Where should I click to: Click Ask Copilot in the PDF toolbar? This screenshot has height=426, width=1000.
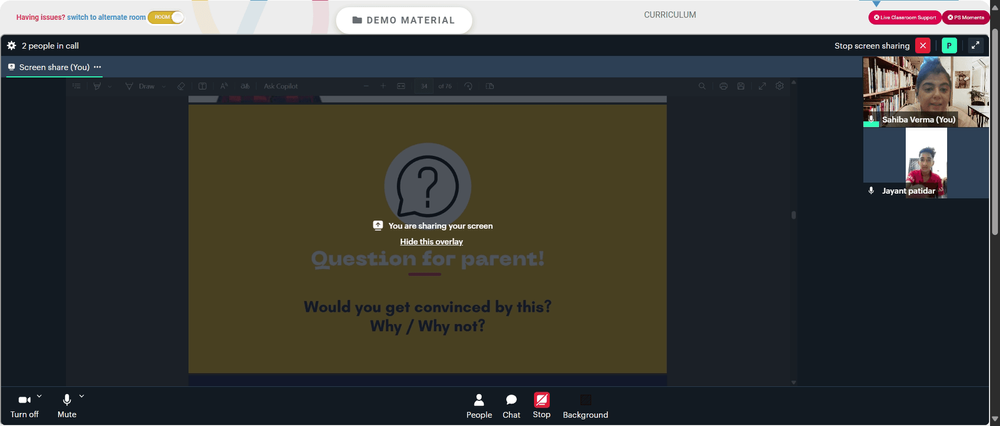point(281,86)
